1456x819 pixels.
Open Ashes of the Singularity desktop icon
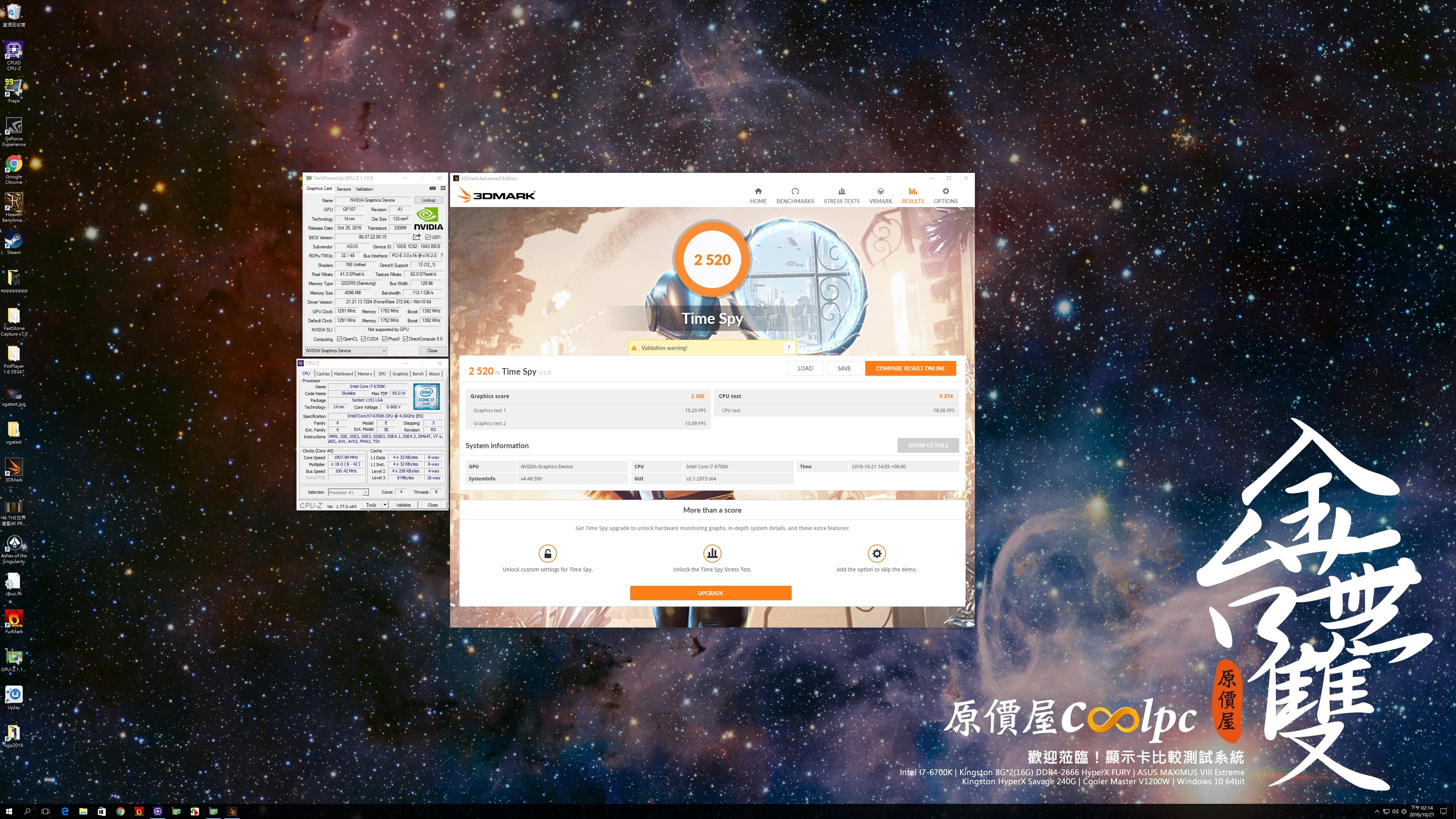(14, 549)
